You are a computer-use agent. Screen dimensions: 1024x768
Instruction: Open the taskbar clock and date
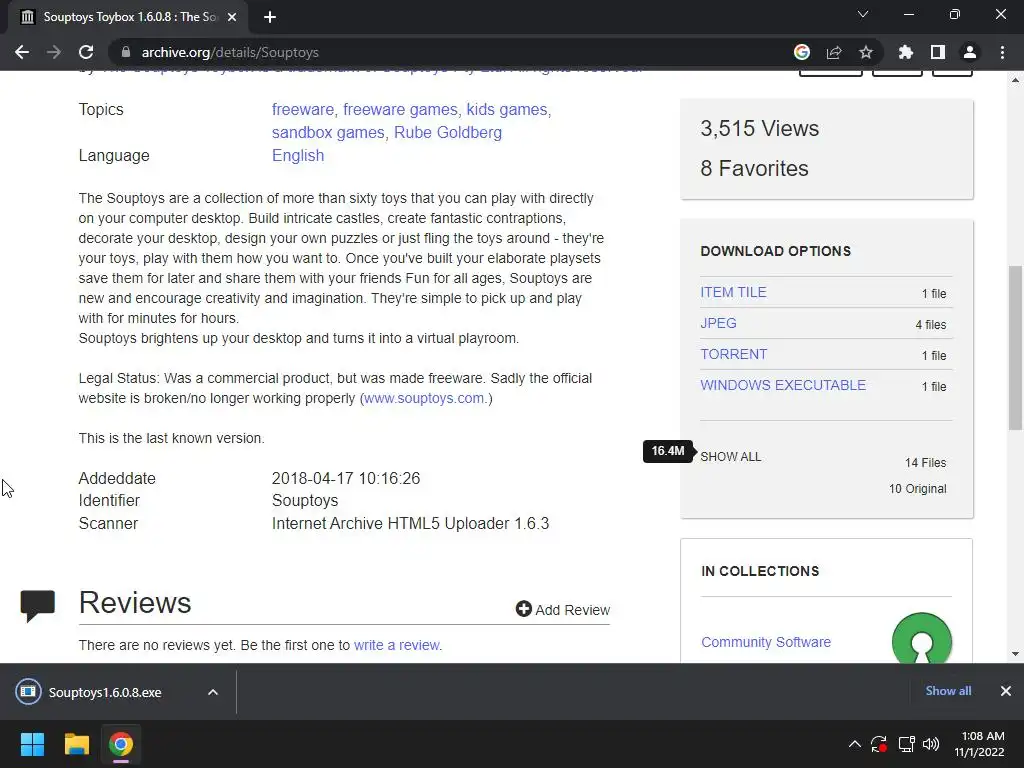[x=979, y=744]
